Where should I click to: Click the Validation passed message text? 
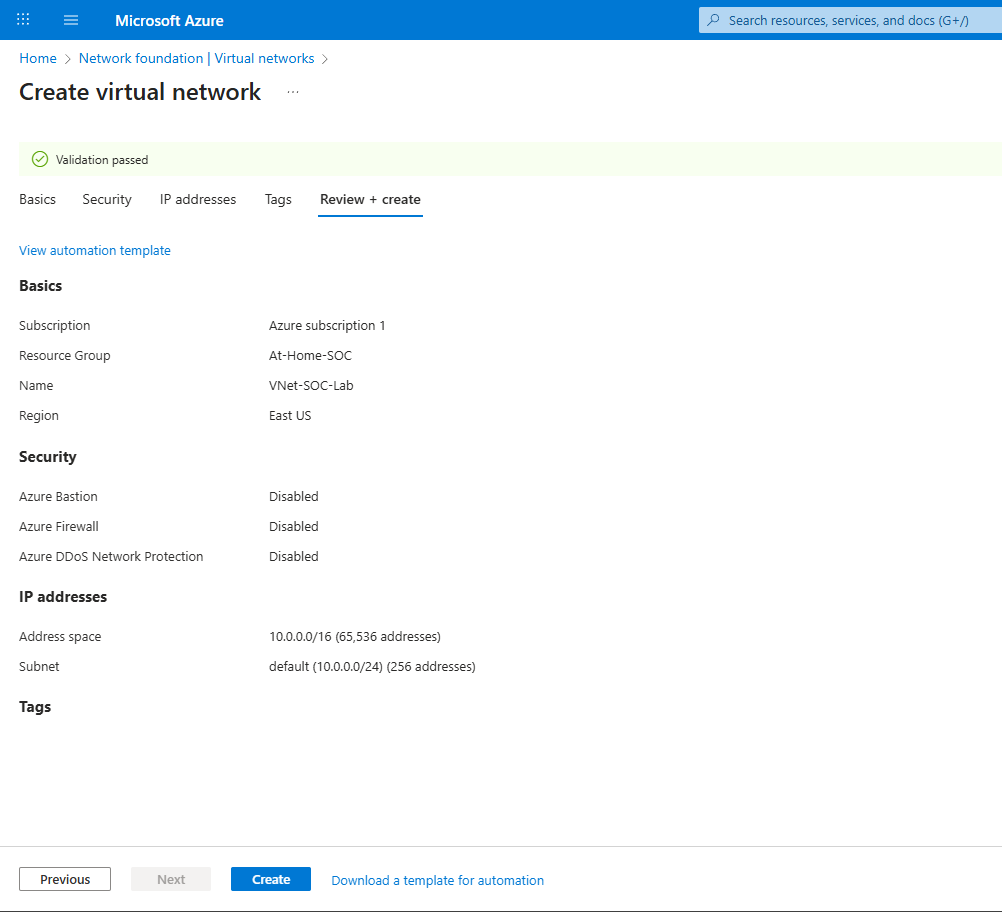[102, 160]
